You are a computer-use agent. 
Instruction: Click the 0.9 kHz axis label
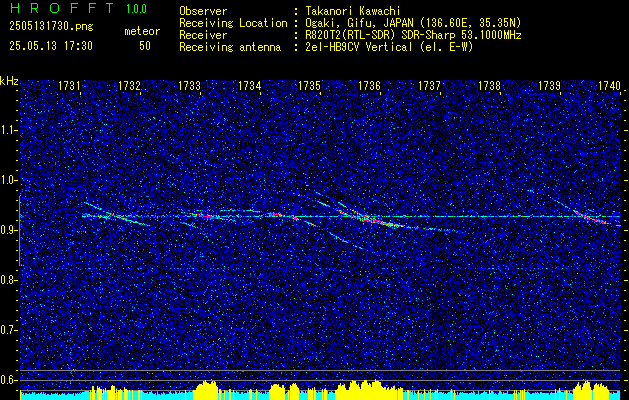pos(9,230)
